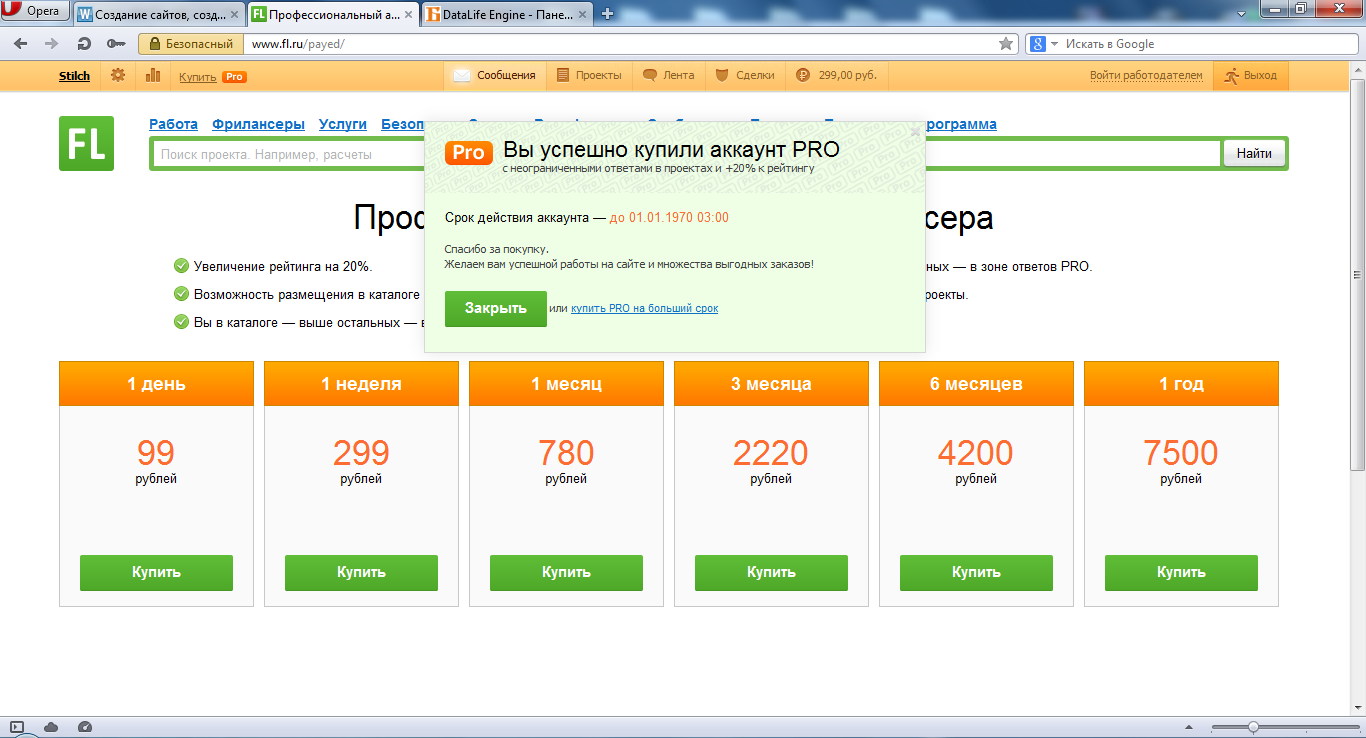Open 'Проекты' section in the top bar
The width and height of the screenshot is (1366, 738).
click(589, 75)
